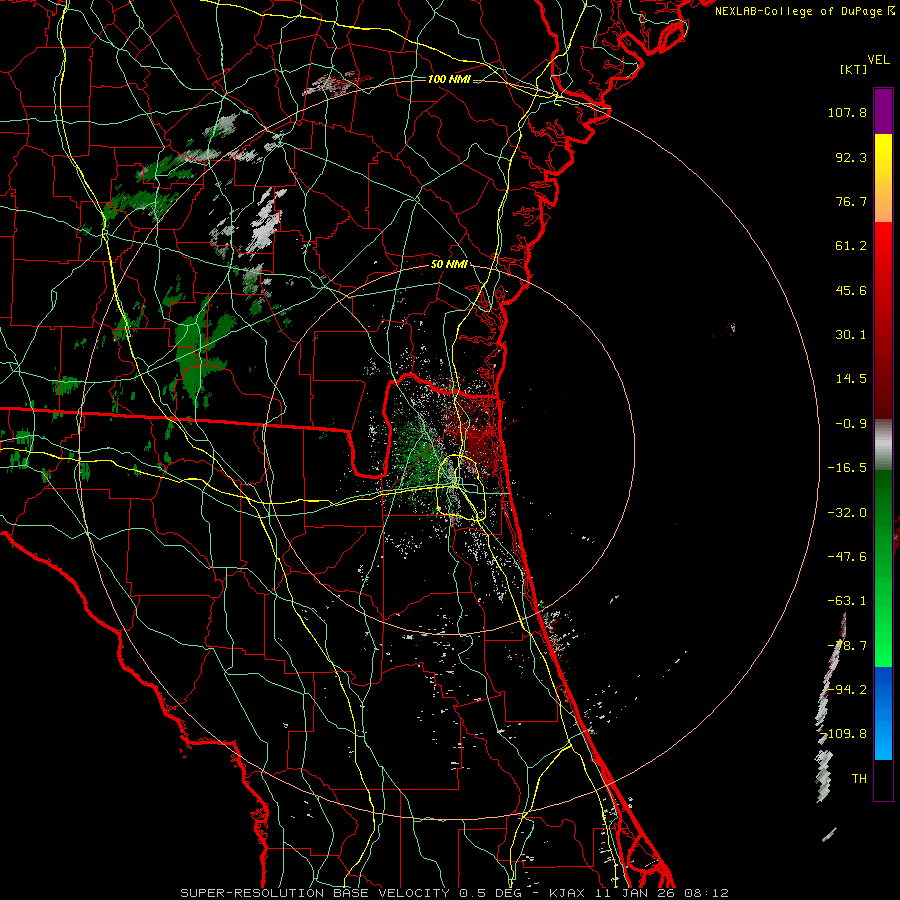Click the -16.5 value on velocity scale

pyautogui.click(x=847, y=468)
